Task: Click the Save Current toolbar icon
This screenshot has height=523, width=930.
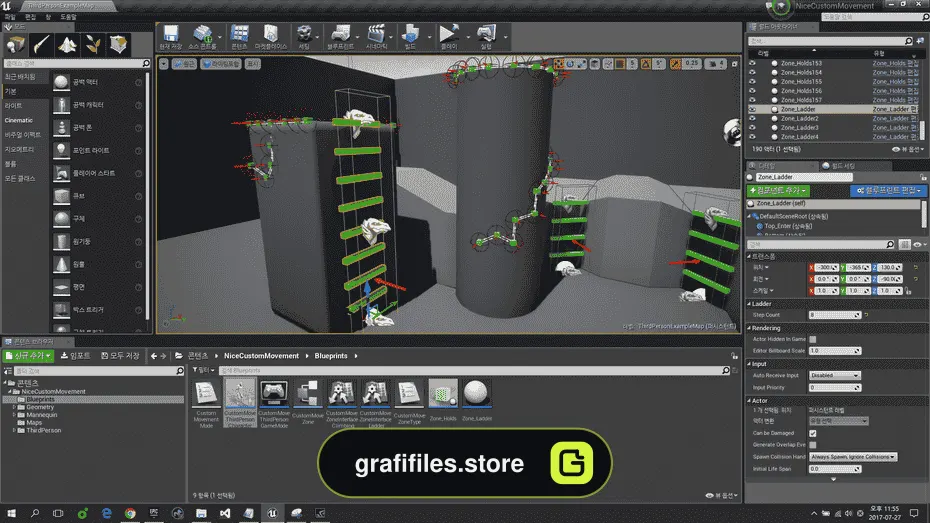Action: click(x=171, y=34)
